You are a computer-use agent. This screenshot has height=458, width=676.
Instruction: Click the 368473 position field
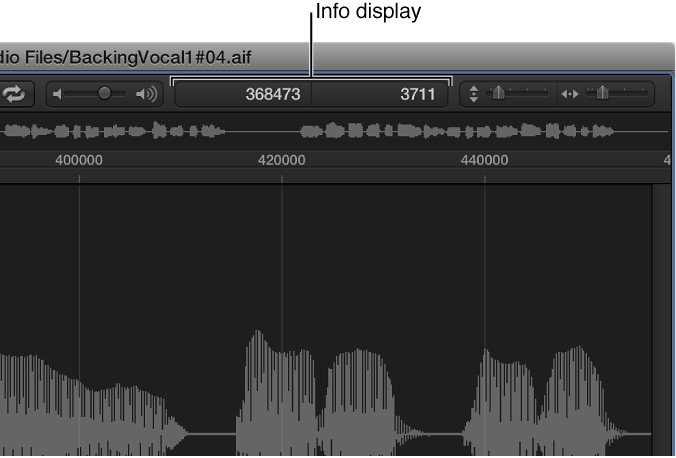pyautogui.click(x=243, y=94)
